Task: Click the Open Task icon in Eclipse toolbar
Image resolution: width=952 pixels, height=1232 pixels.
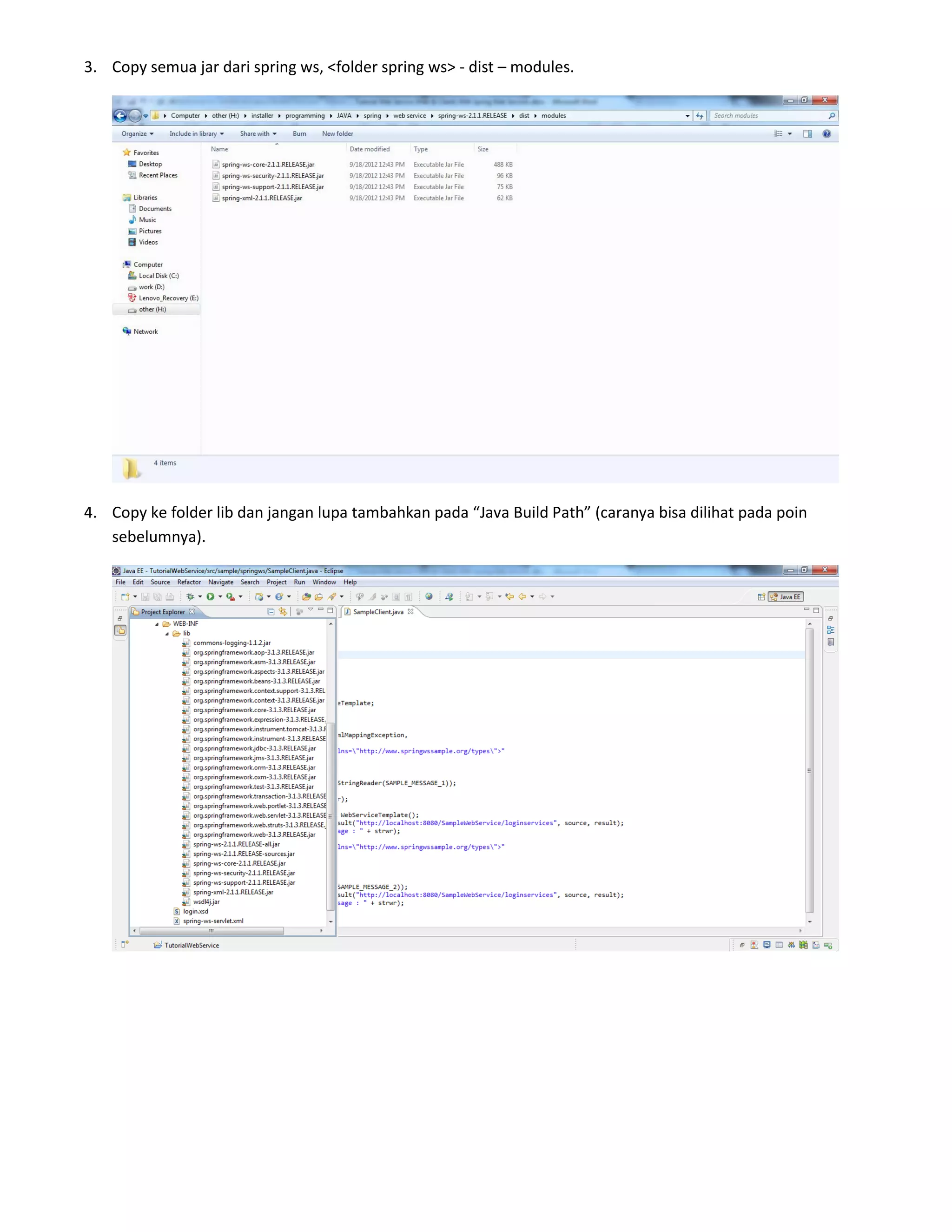Action: click(318, 597)
